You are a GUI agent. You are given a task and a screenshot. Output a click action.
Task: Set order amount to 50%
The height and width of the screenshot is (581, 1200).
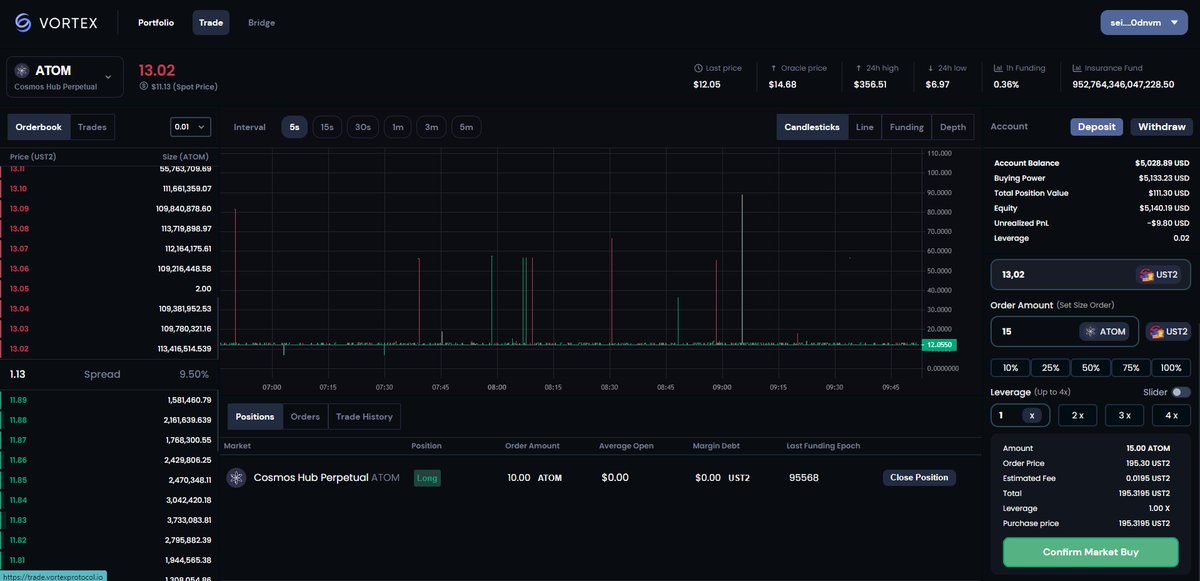(1090, 367)
